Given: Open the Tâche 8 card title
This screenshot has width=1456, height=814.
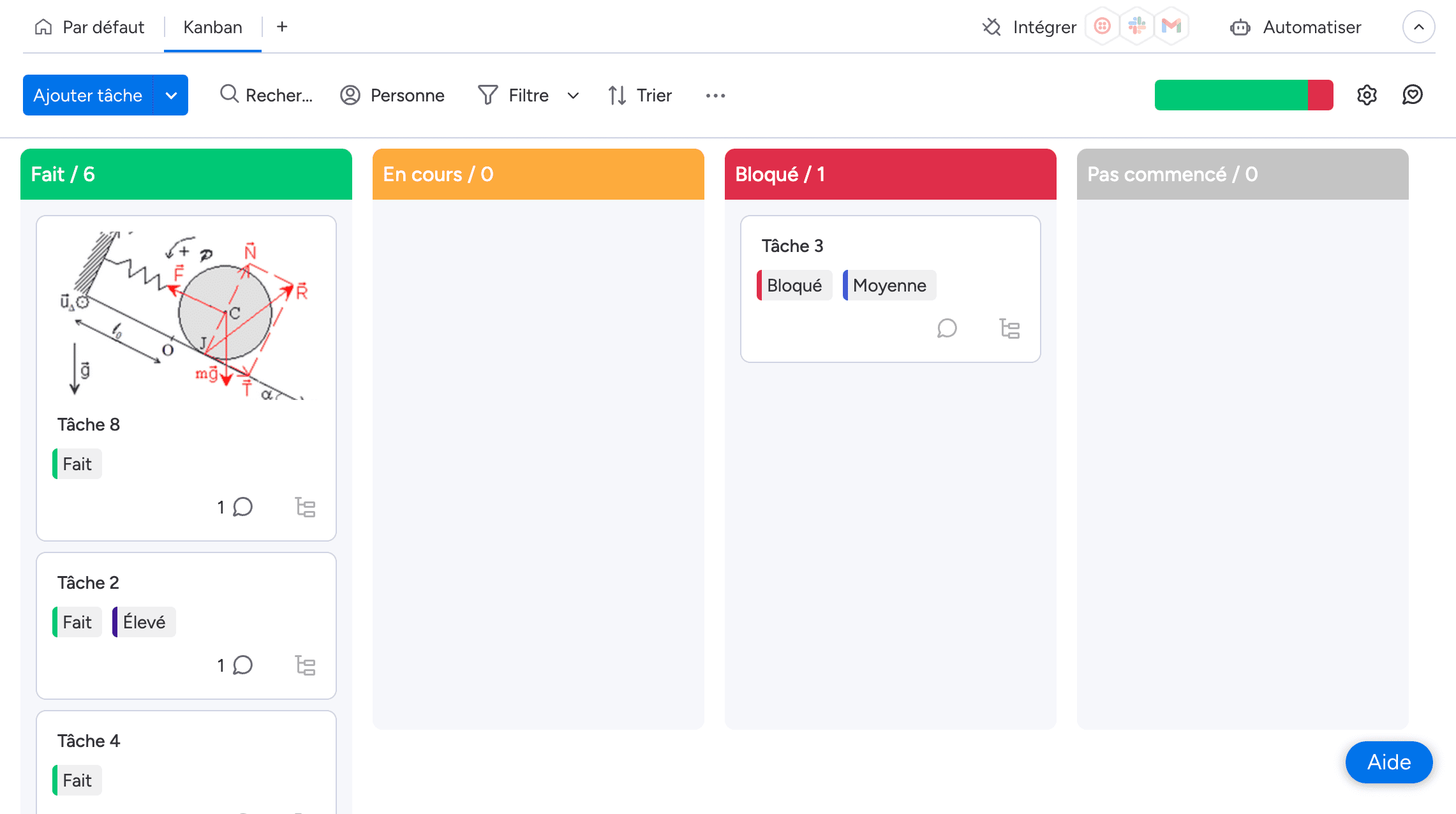Looking at the screenshot, I should click(89, 425).
